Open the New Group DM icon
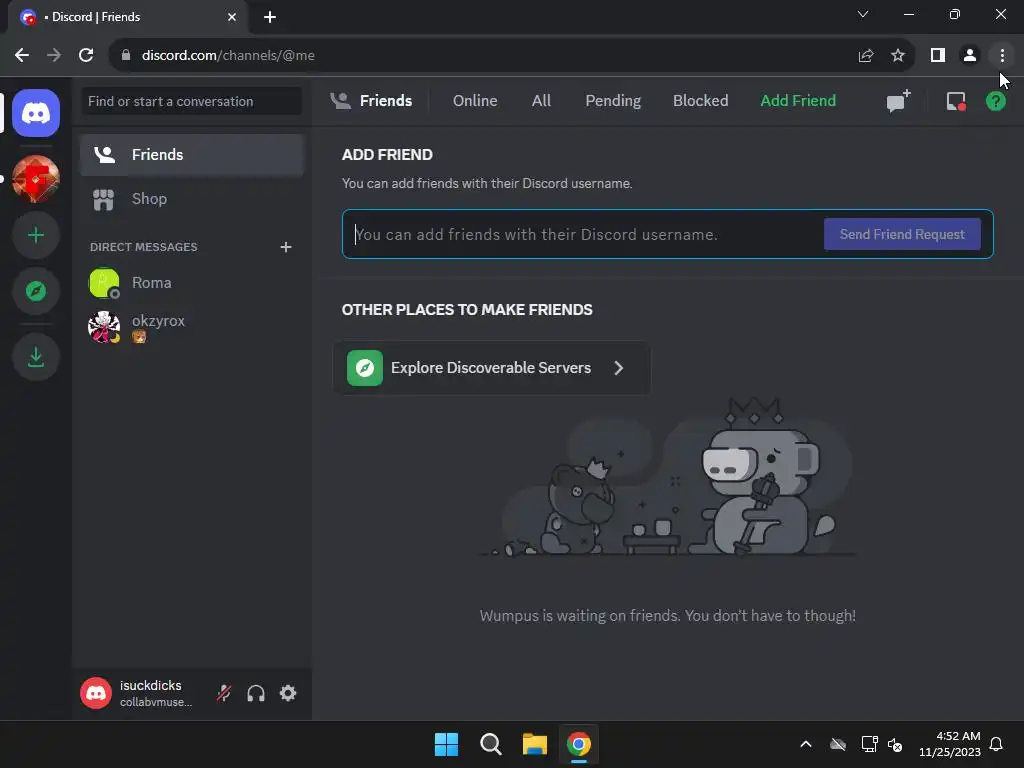This screenshot has height=768, width=1024. (x=898, y=101)
